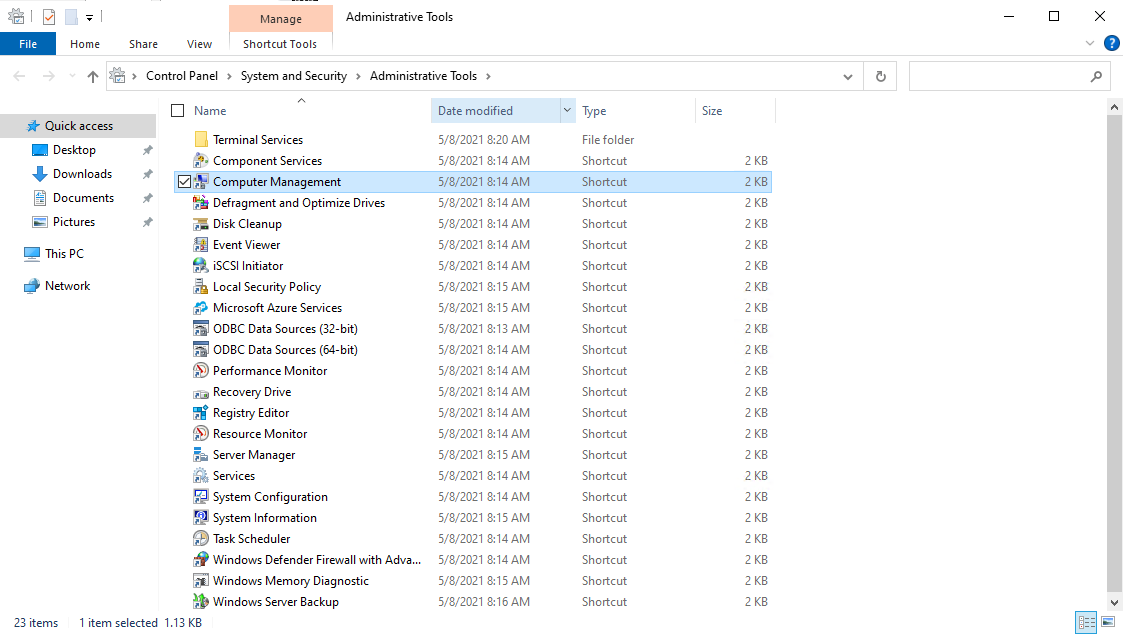Switch to details view layout
This screenshot has width=1128, height=635.
1086,622
